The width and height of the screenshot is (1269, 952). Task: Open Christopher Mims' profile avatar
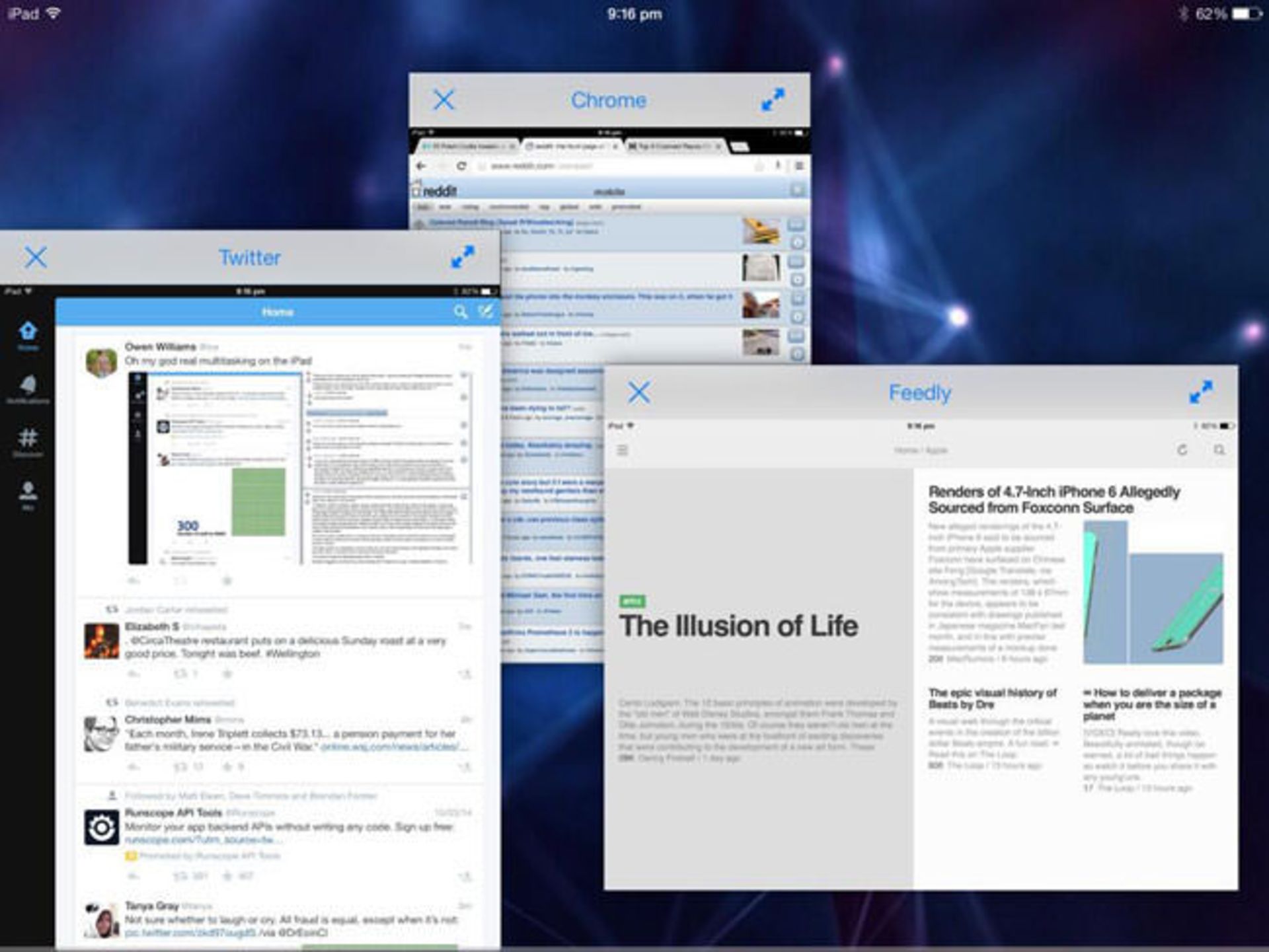(101, 734)
